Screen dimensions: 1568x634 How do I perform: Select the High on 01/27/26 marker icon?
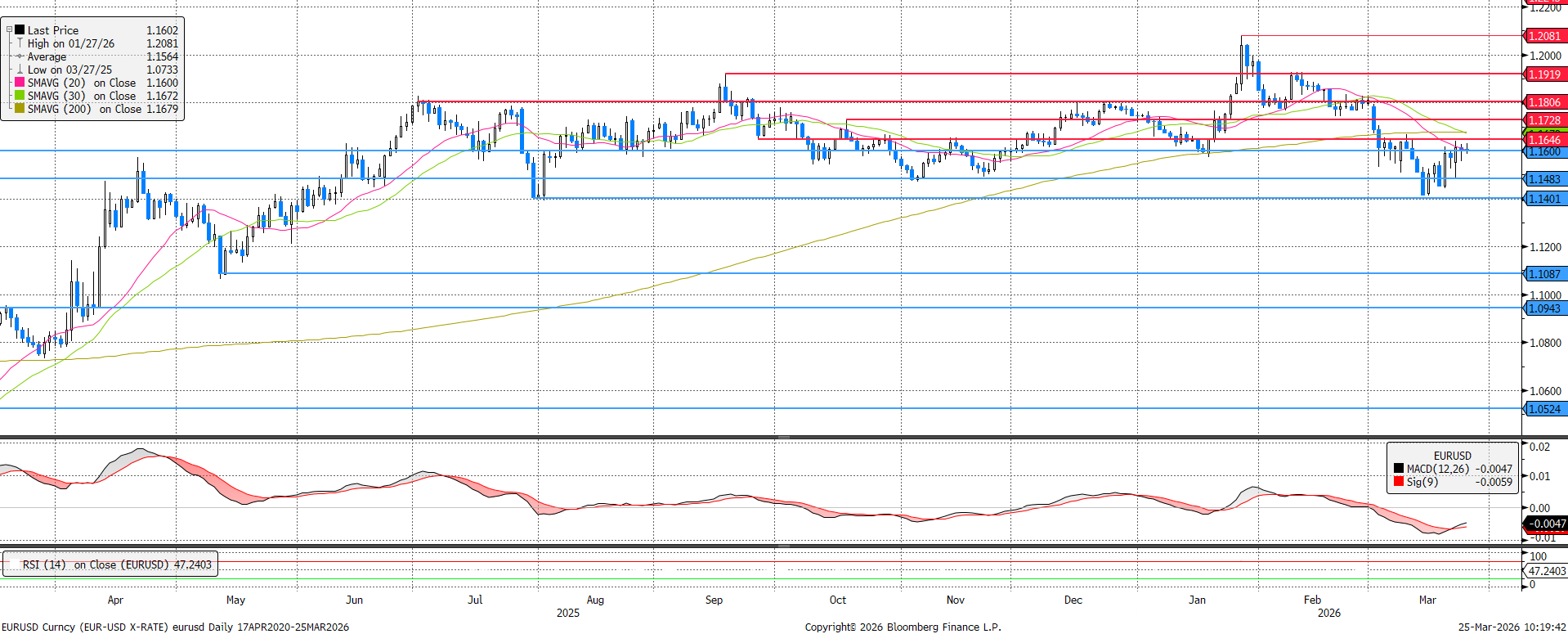point(20,43)
